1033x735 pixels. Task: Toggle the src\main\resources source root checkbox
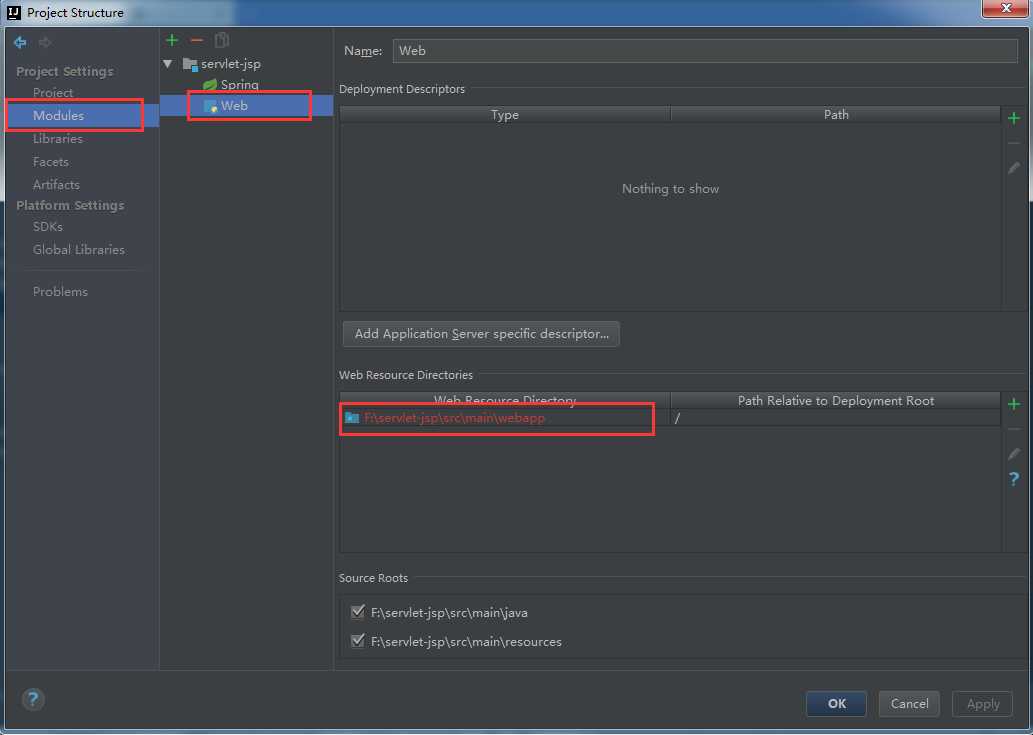(x=358, y=640)
